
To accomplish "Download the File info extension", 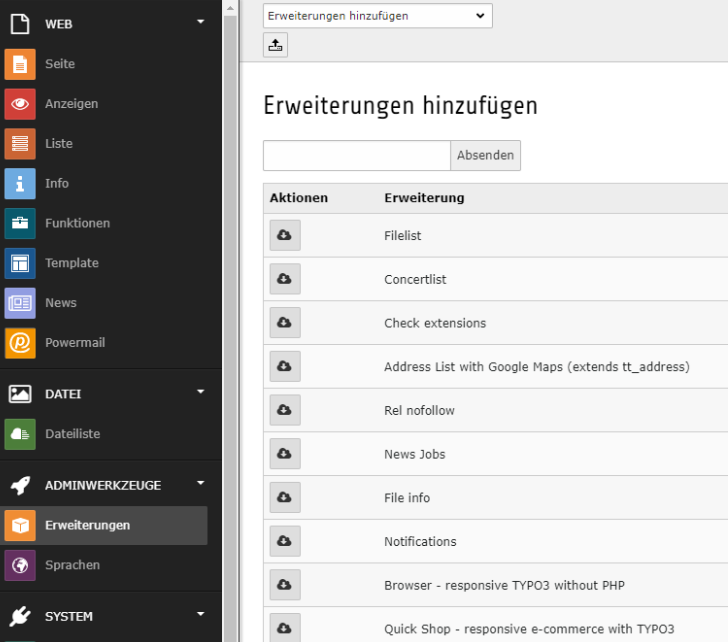I will tap(285, 497).
